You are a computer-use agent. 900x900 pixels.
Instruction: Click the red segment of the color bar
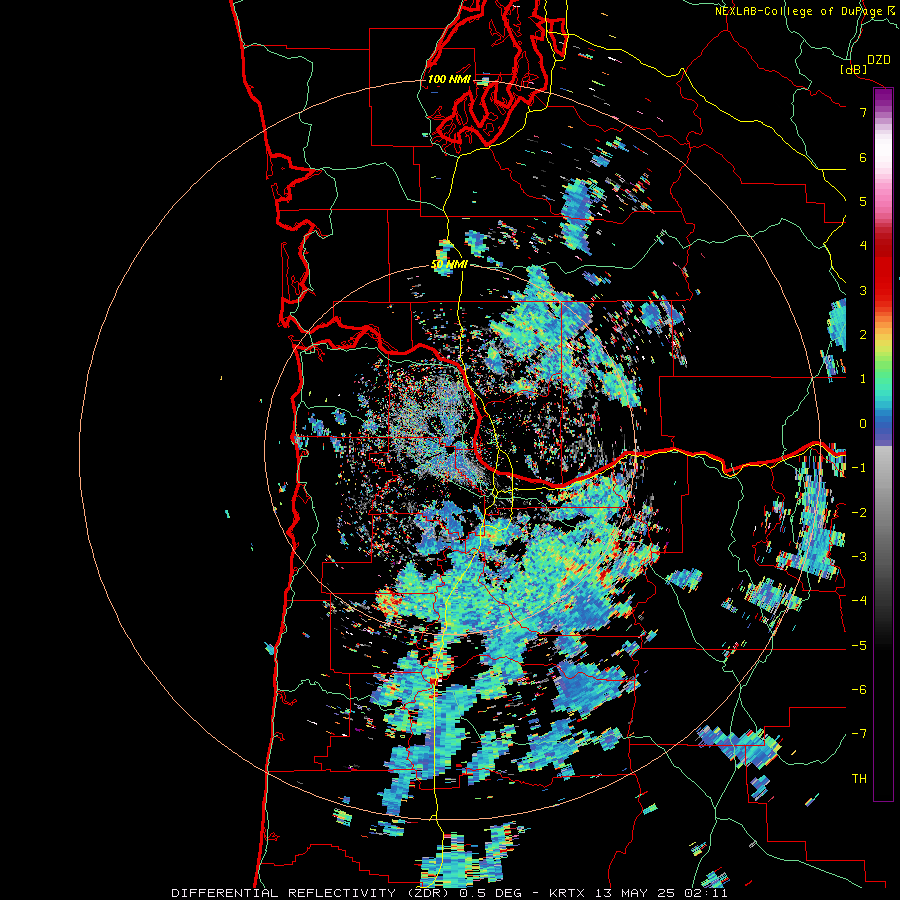[883, 270]
